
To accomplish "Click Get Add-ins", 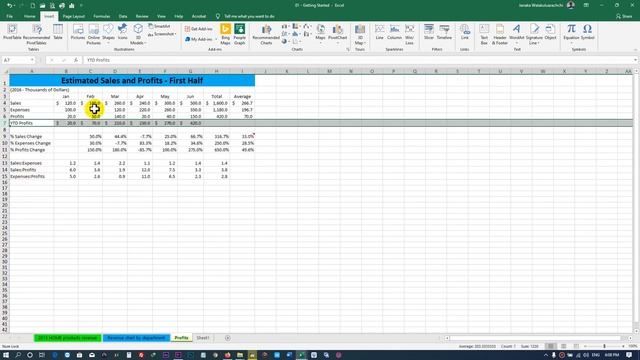I will (x=199, y=29).
